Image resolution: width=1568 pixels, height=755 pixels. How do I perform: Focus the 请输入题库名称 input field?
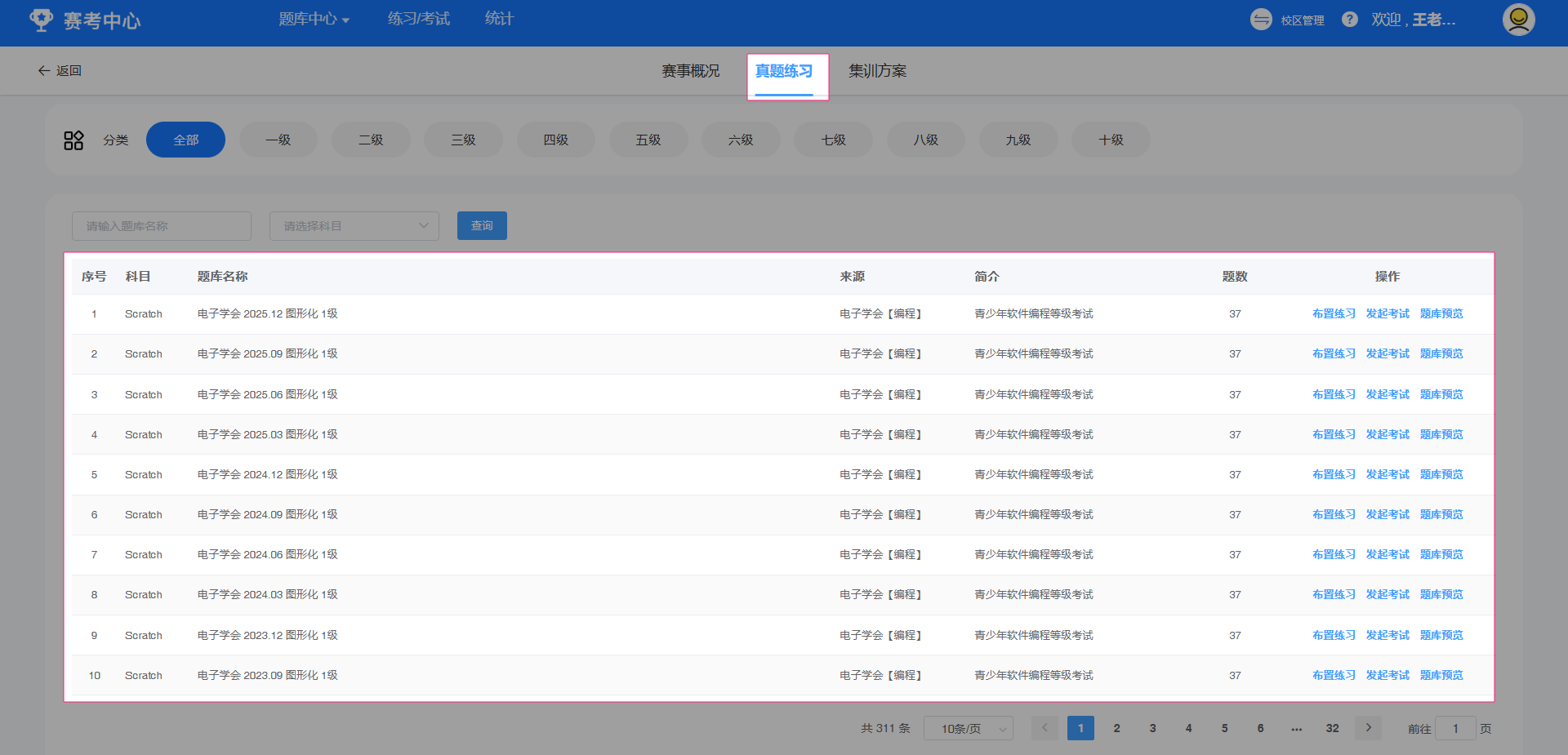click(162, 226)
